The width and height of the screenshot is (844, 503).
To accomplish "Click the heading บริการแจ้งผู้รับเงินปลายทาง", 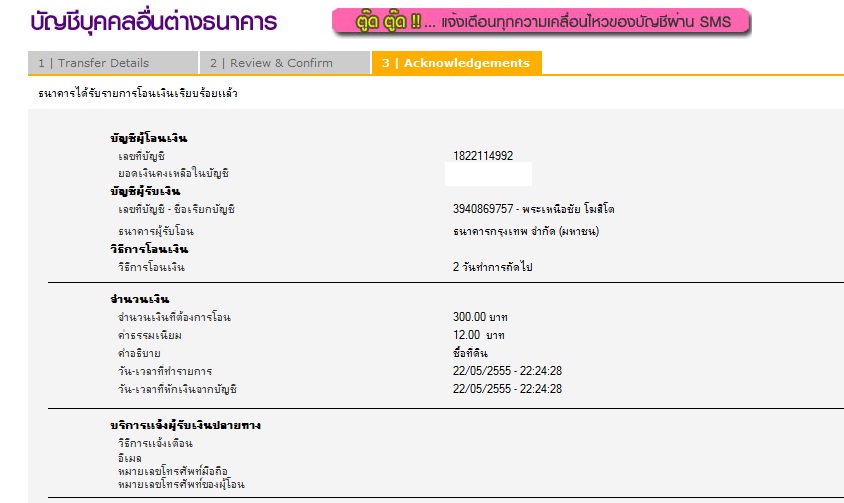I will (x=185, y=425).
